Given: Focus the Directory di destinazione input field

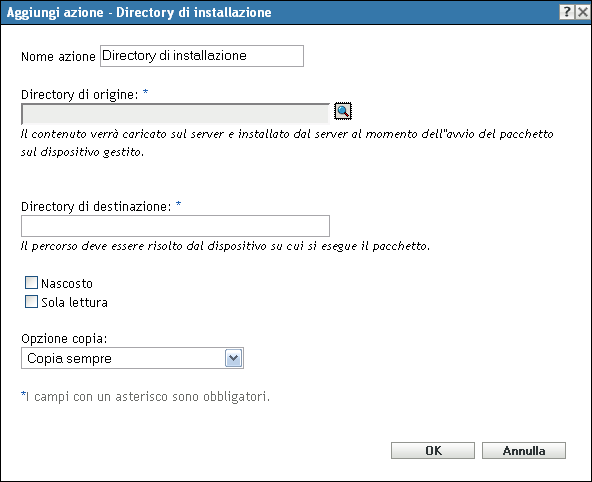Looking at the screenshot, I should click(176, 226).
